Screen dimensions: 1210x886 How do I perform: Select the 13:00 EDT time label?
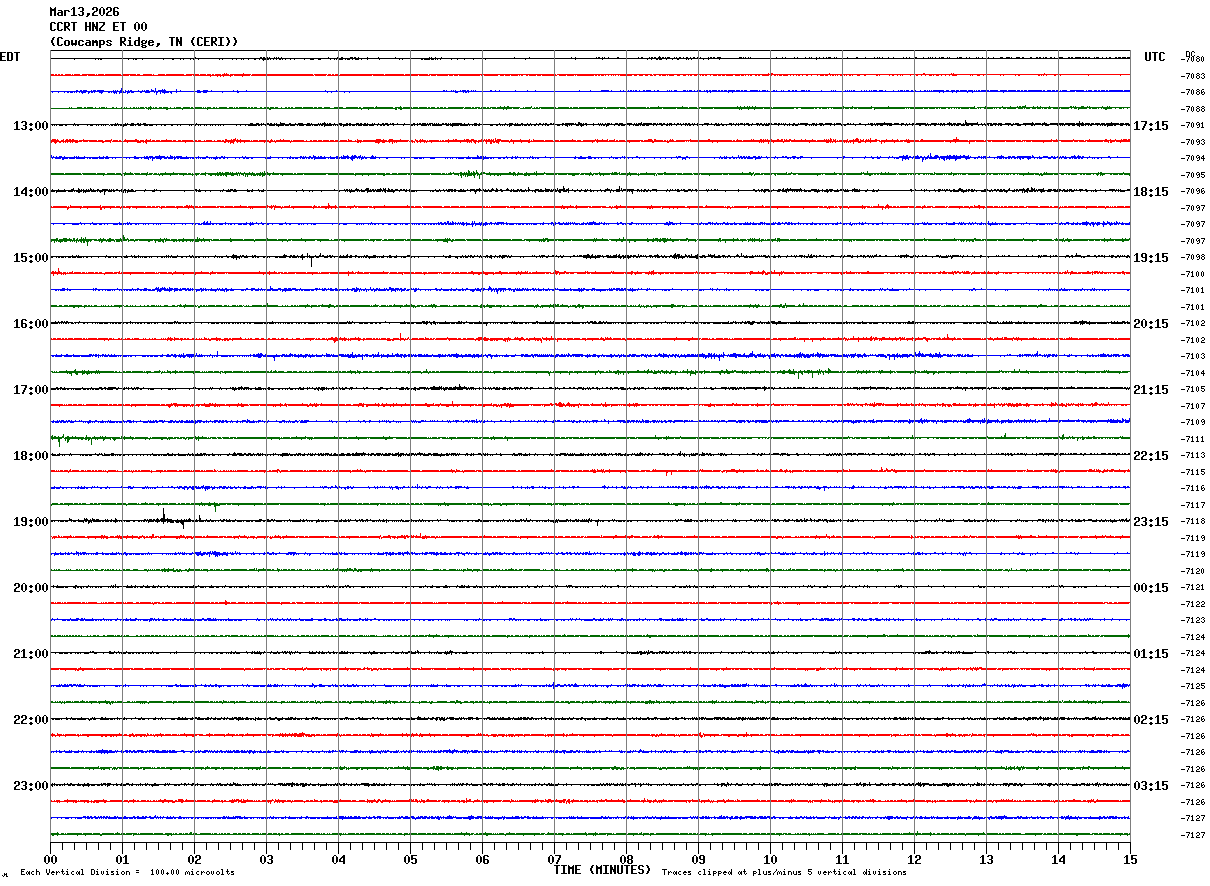pyautogui.click(x=31, y=126)
